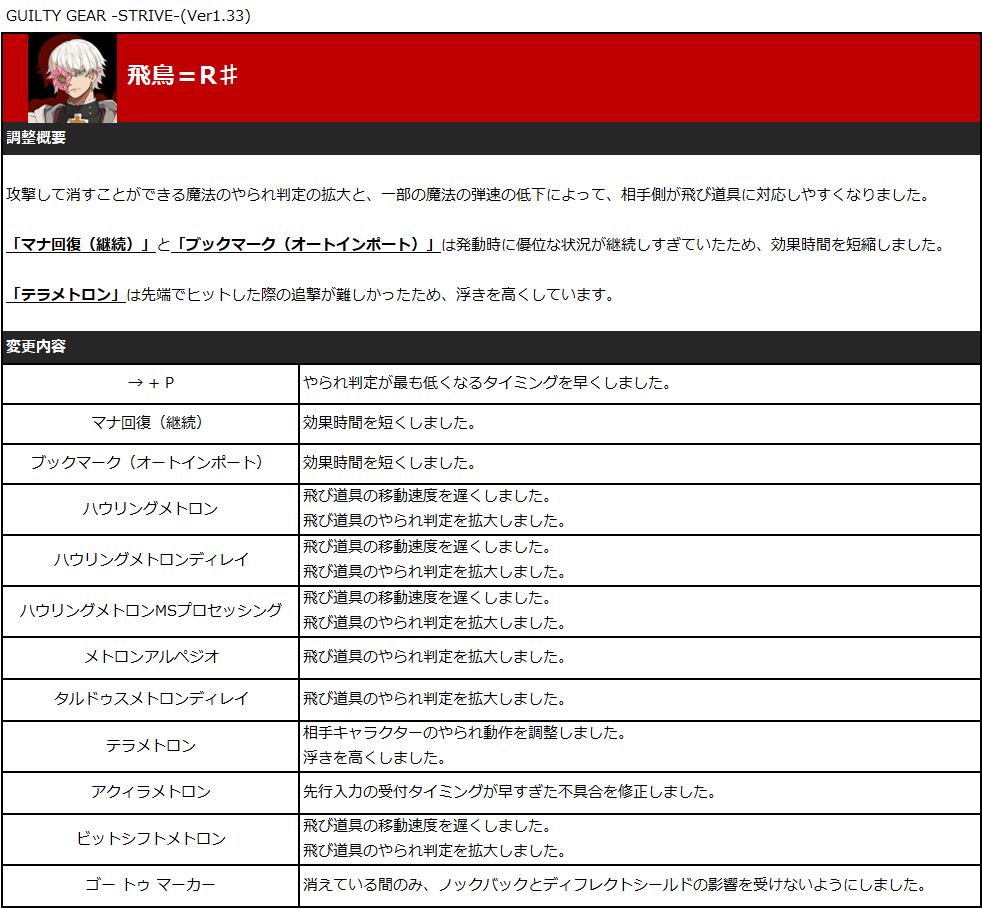Click 飛び道具の移動速度を遅くしました in the ビットシフトメトロン row

coord(427,826)
